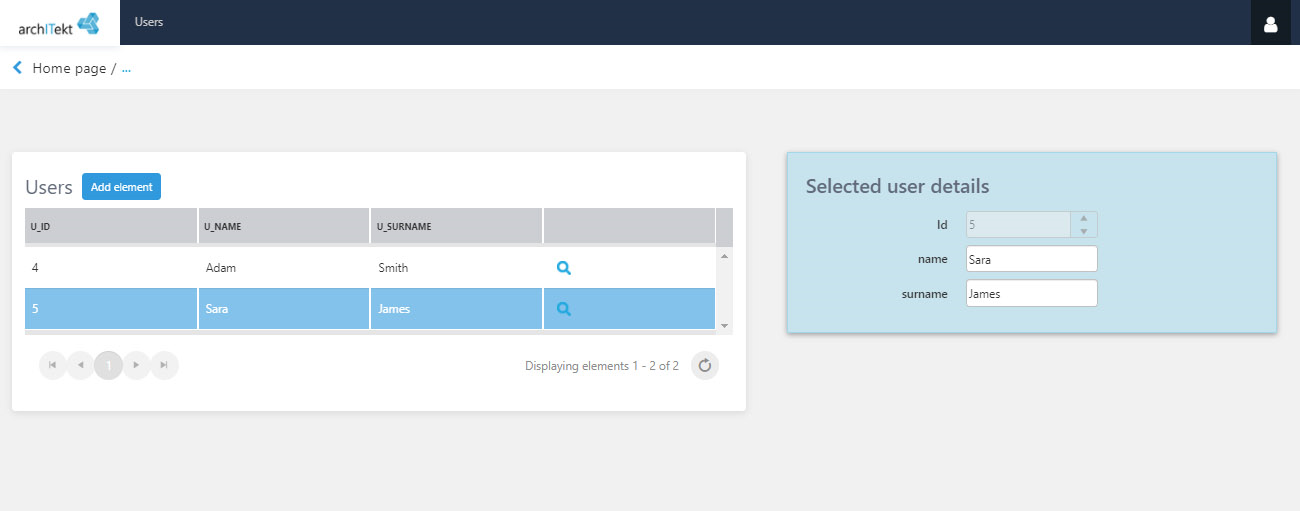Screen dimensions: 1300x511
Task: Click the table scrollbar up arrow
Action: click(x=725, y=256)
